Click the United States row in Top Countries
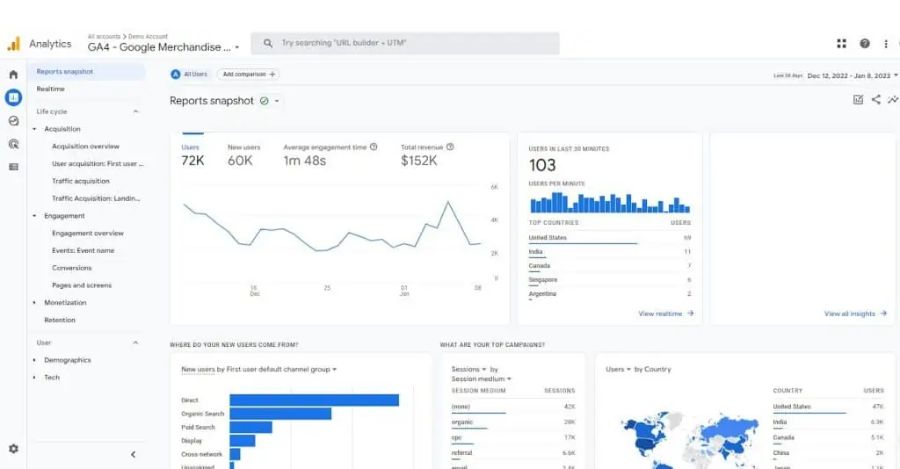Viewport: 900px width, 469px height. pos(610,238)
